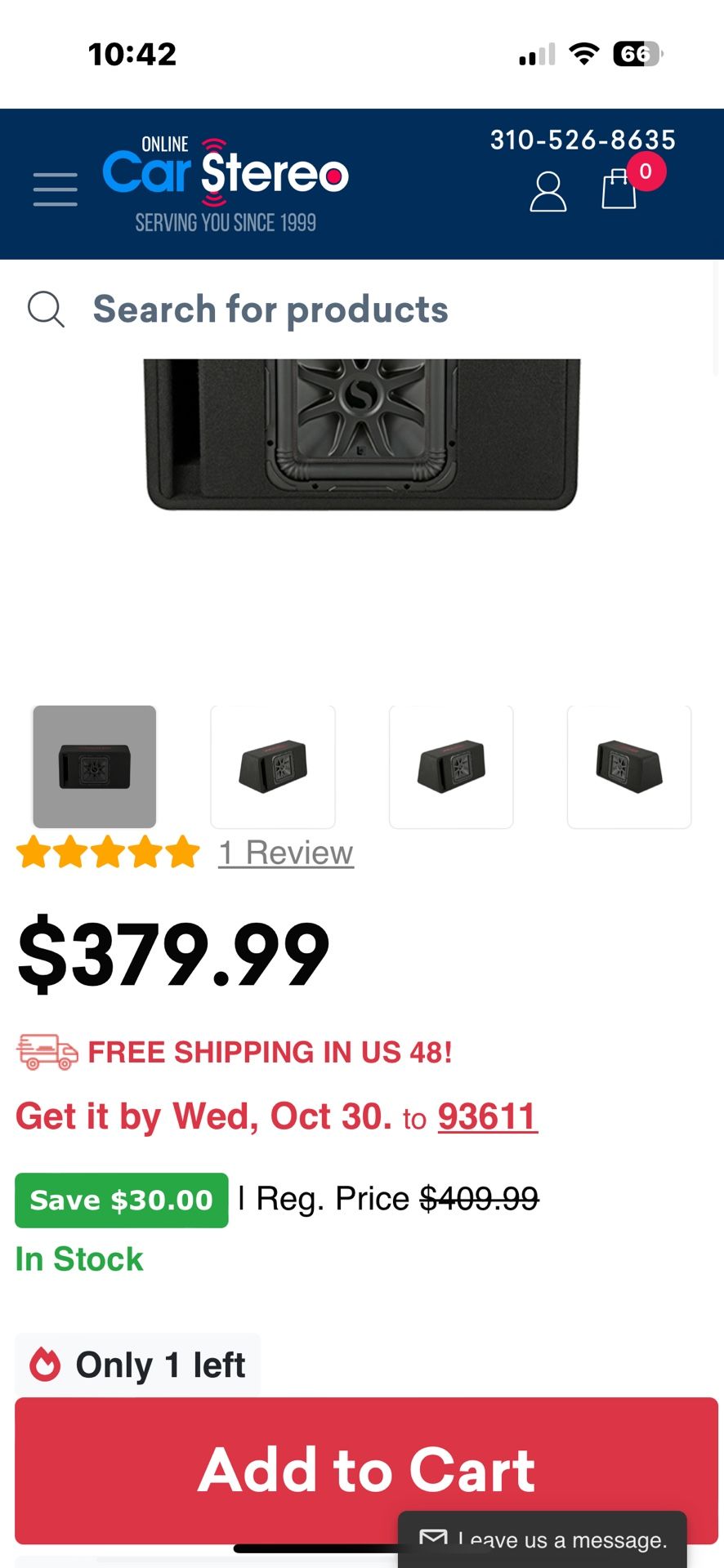Image resolution: width=724 pixels, height=1568 pixels.
Task: Open the 1 Review link
Action: click(286, 853)
